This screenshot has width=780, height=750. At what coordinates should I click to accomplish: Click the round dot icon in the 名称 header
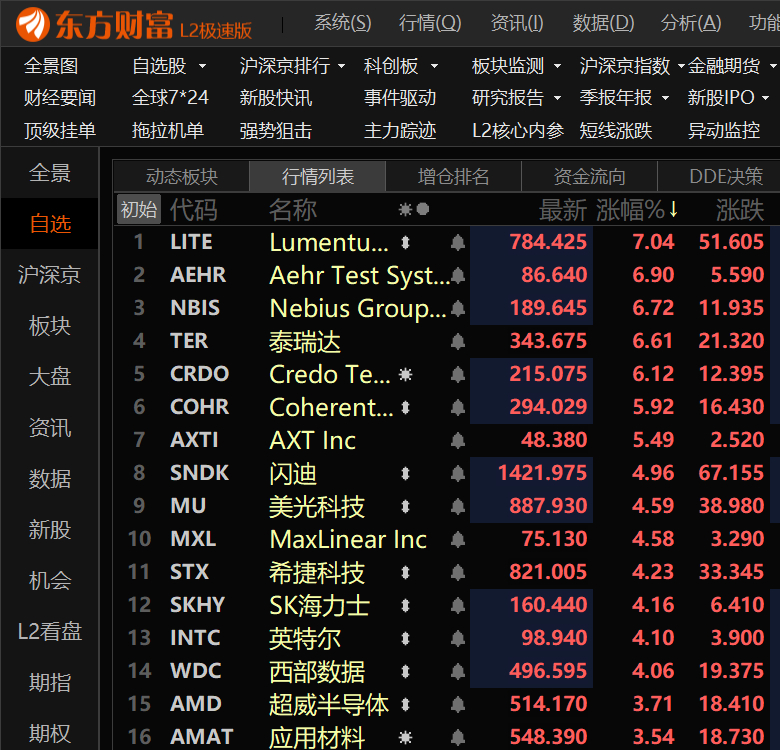[423, 209]
